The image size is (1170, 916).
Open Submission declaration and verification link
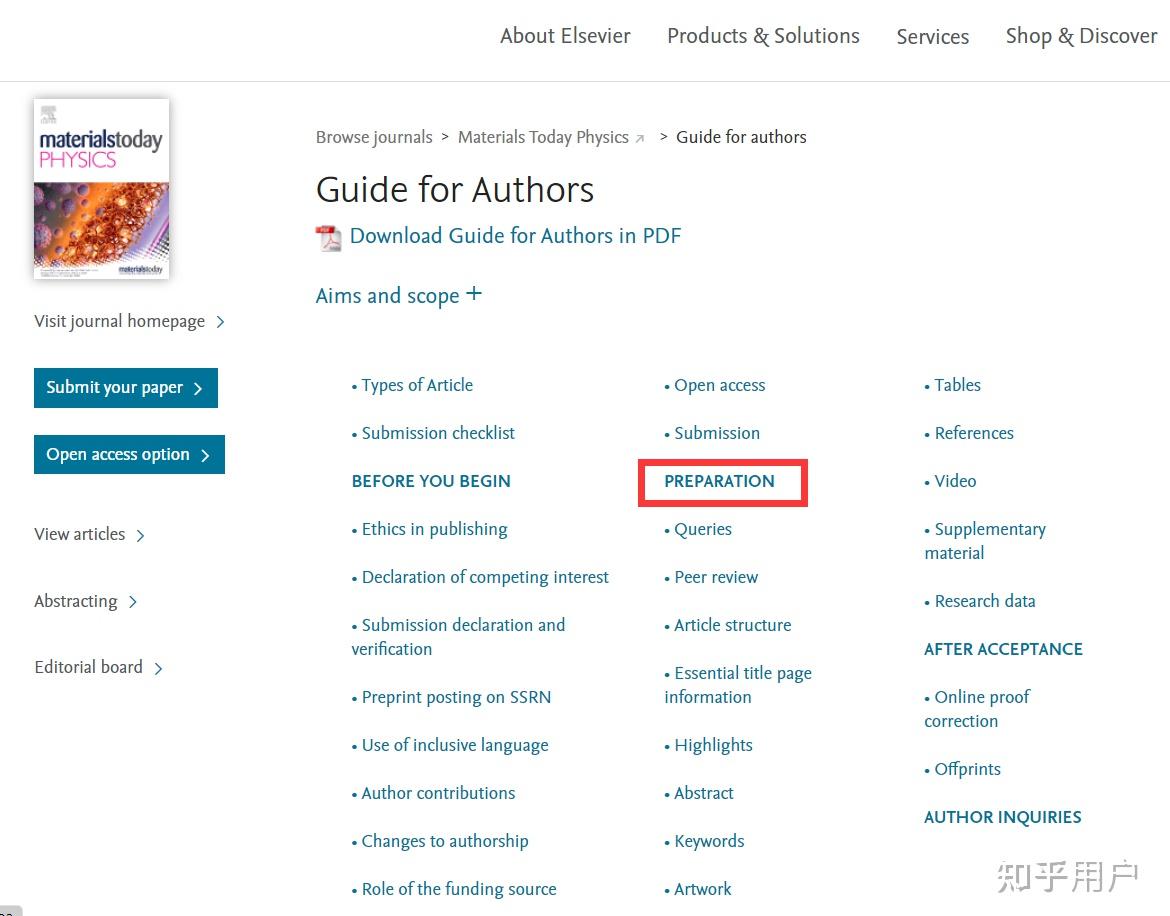[458, 637]
